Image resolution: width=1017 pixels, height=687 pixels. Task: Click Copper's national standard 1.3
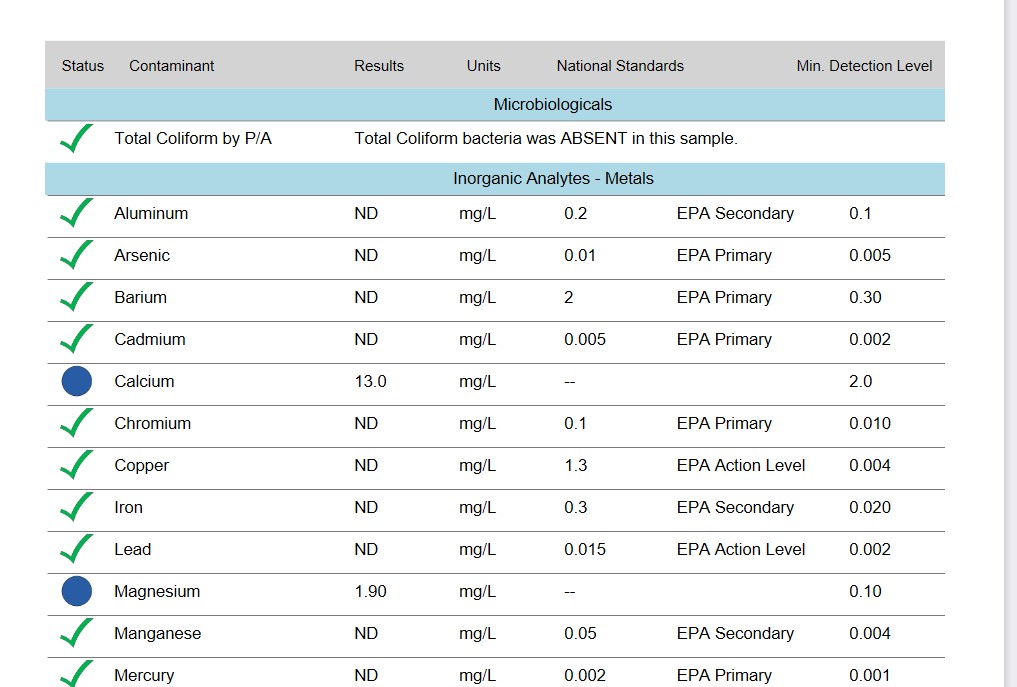pyautogui.click(x=576, y=466)
